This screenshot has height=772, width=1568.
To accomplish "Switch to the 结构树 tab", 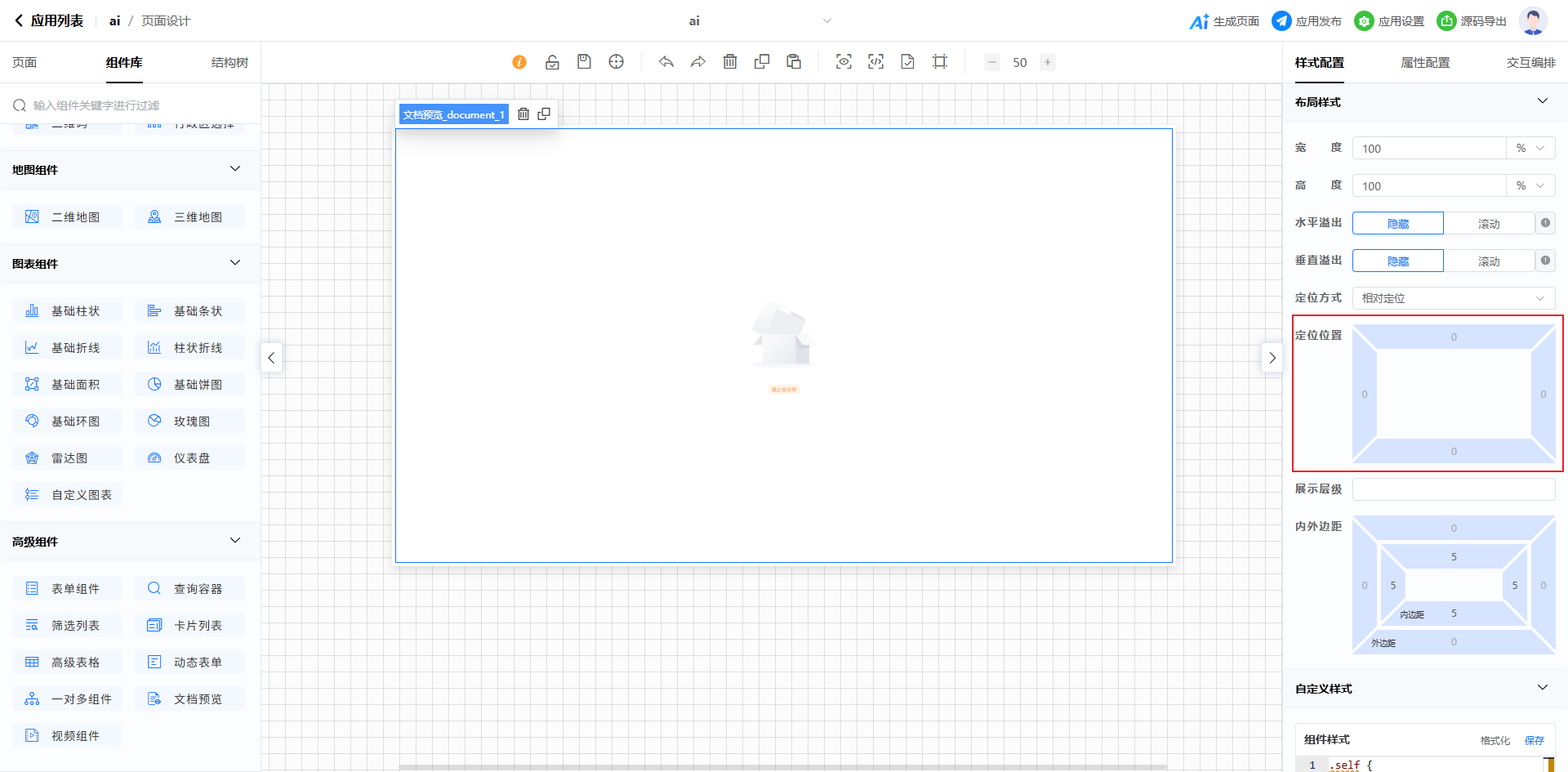I will (229, 63).
